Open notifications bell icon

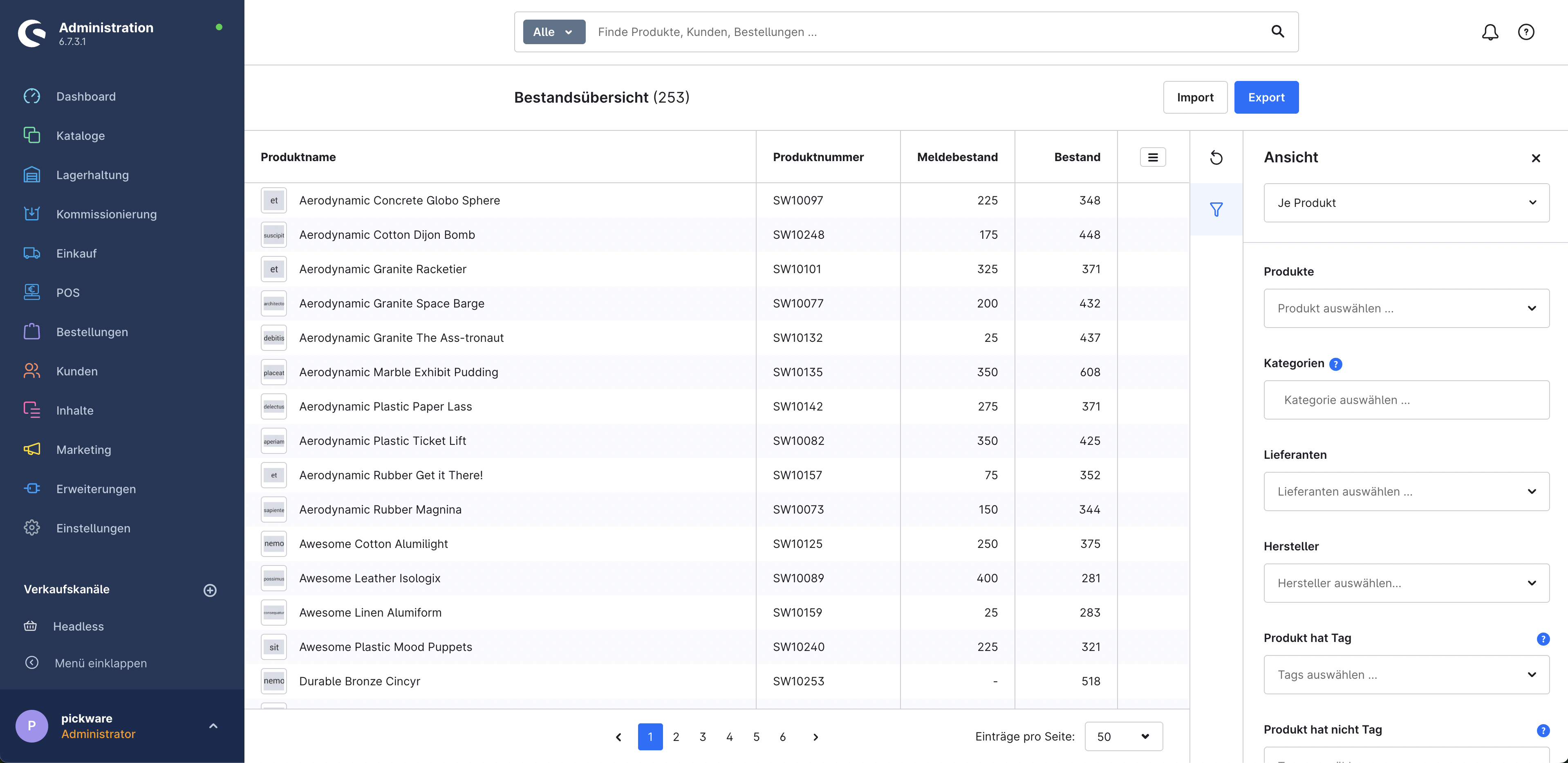pos(1490,32)
